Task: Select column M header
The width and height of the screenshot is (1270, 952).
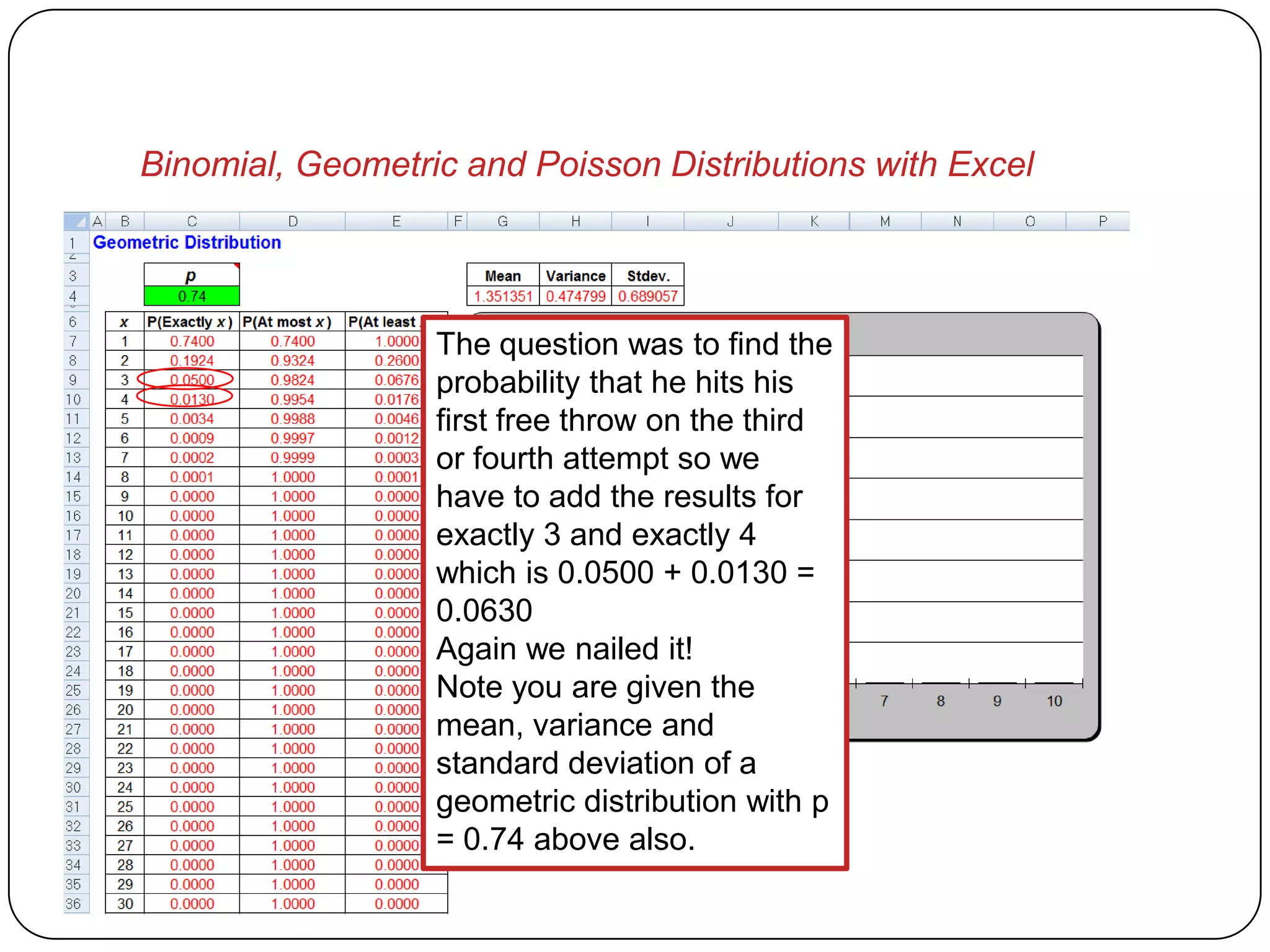Action: 885,221
